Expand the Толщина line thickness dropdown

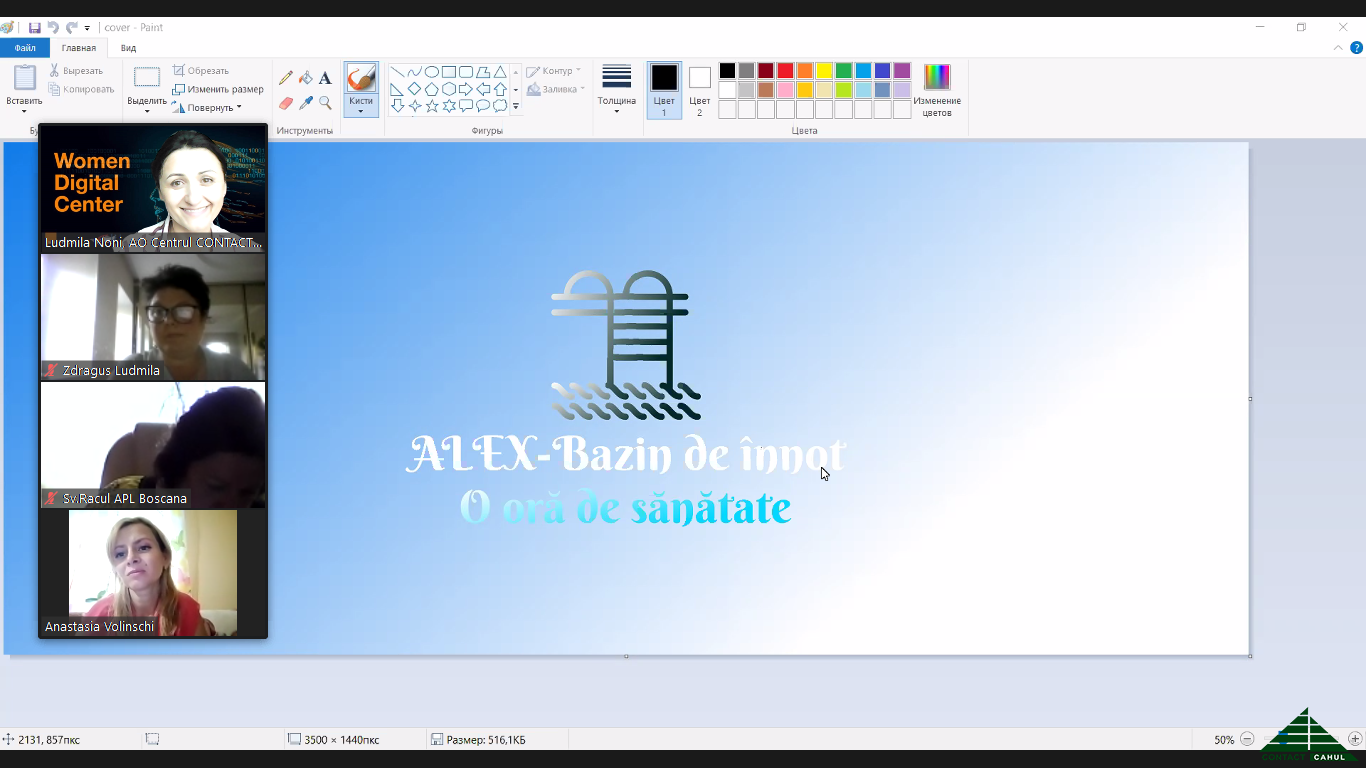[x=616, y=88]
